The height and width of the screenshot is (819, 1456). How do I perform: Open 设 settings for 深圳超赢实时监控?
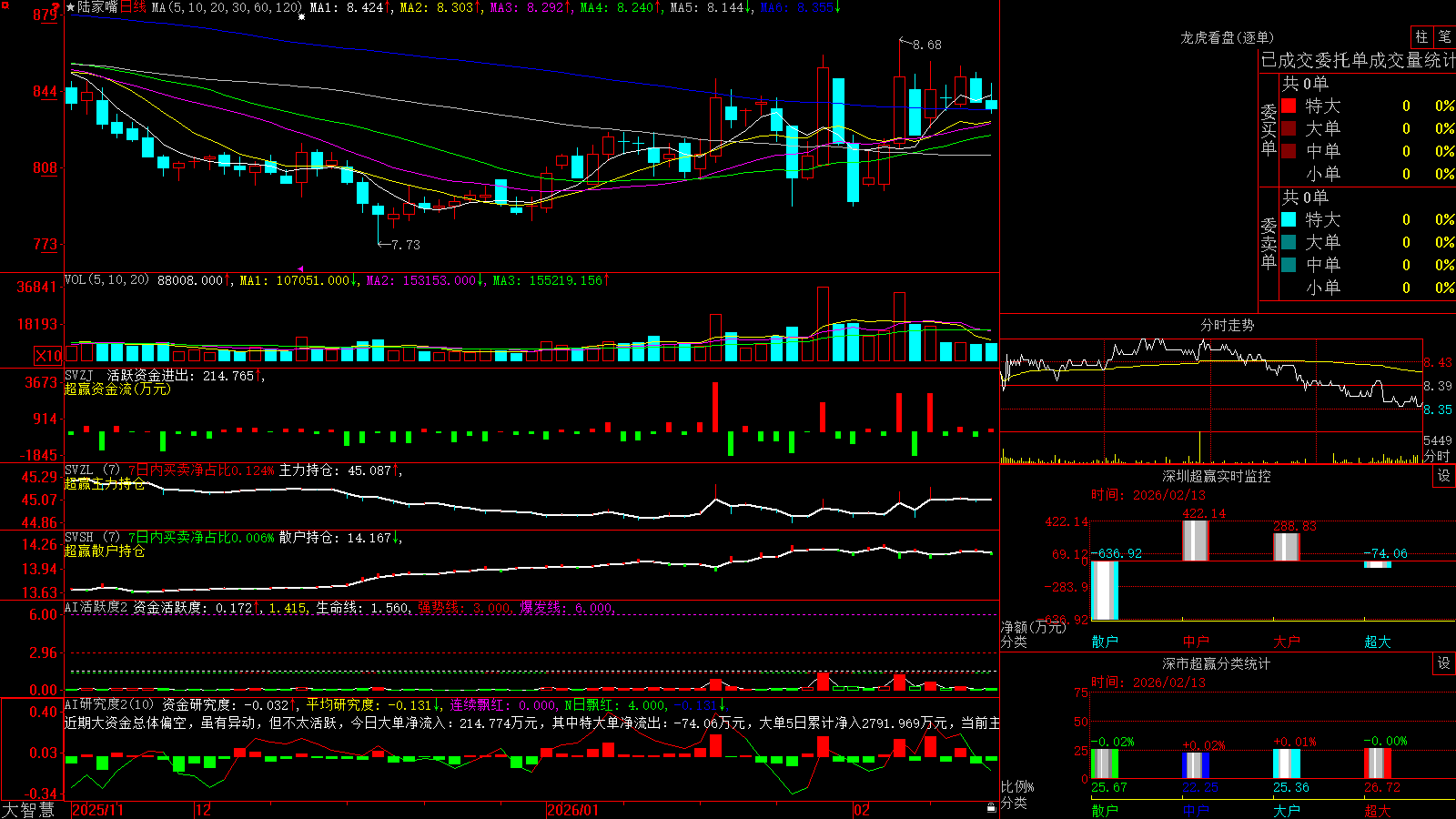pyautogui.click(x=1444, y=476)
